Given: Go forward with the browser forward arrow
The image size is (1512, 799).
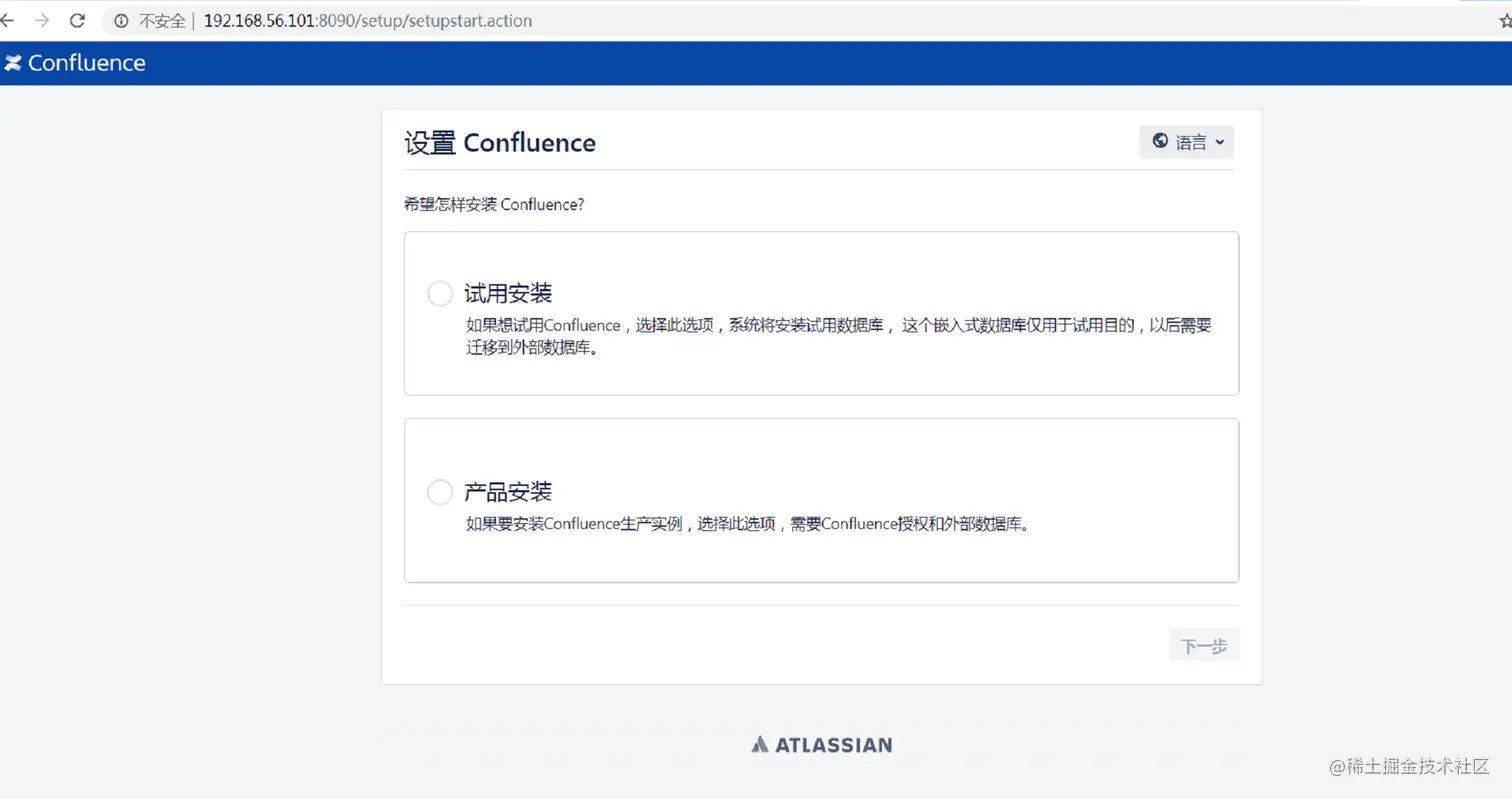Looking at the screenshot, I should pyautogui.click(x=41, y=20).
